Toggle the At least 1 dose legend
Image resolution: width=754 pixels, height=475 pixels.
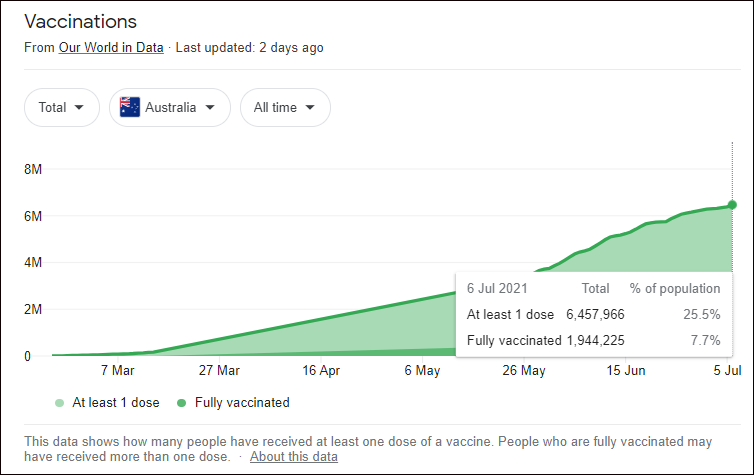tap(115, 403)
